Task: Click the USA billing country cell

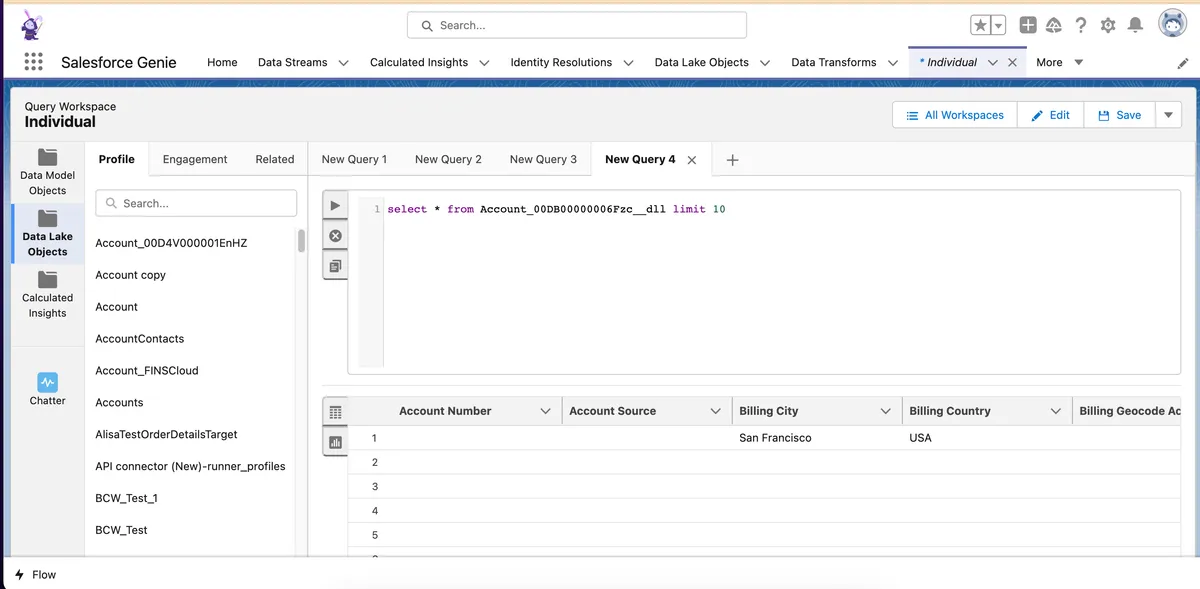Action: [x=920, y=438]
